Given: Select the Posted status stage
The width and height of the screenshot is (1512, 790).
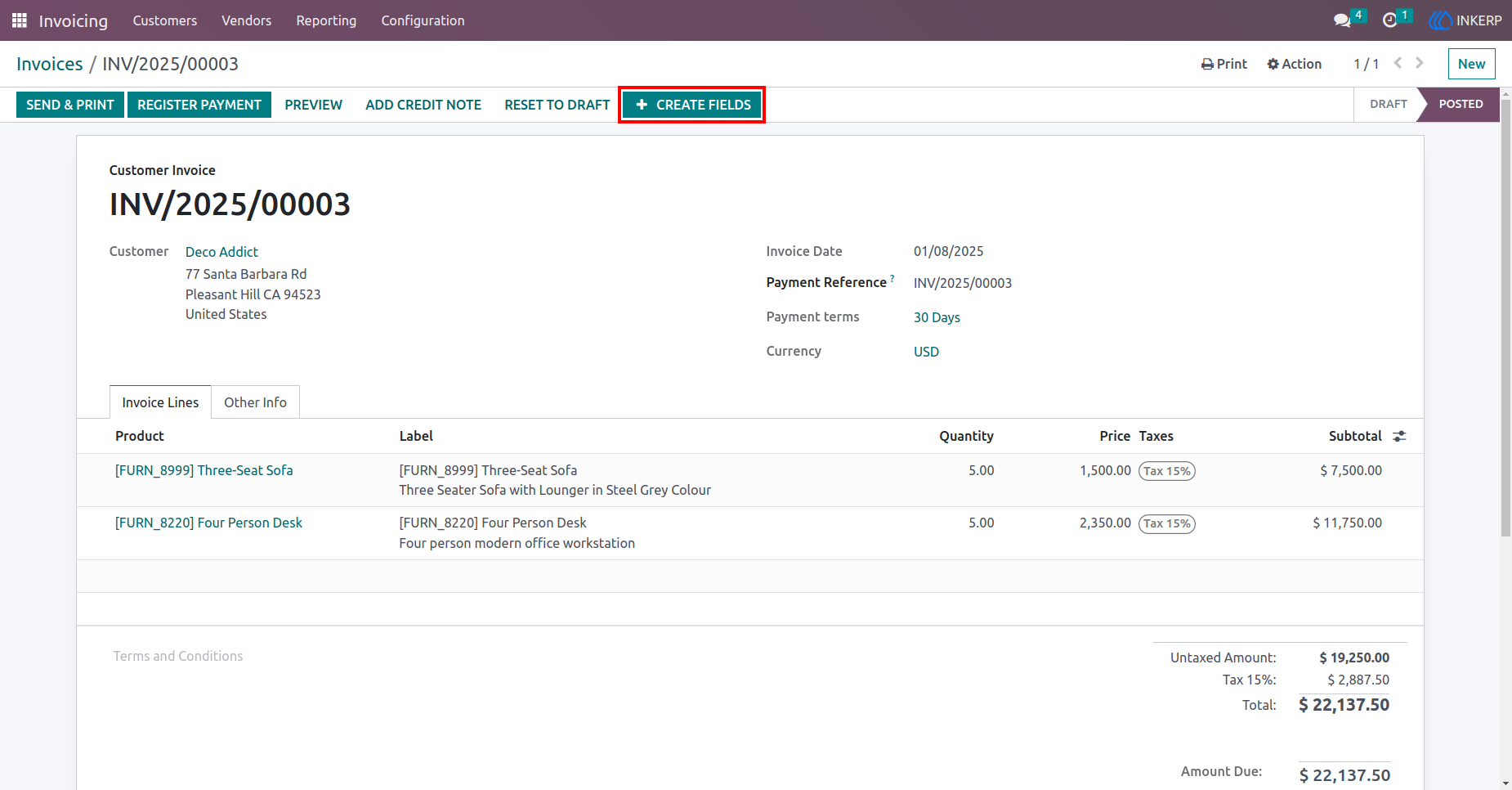Looking at the screenshot, I should (x=1461, y=104).
